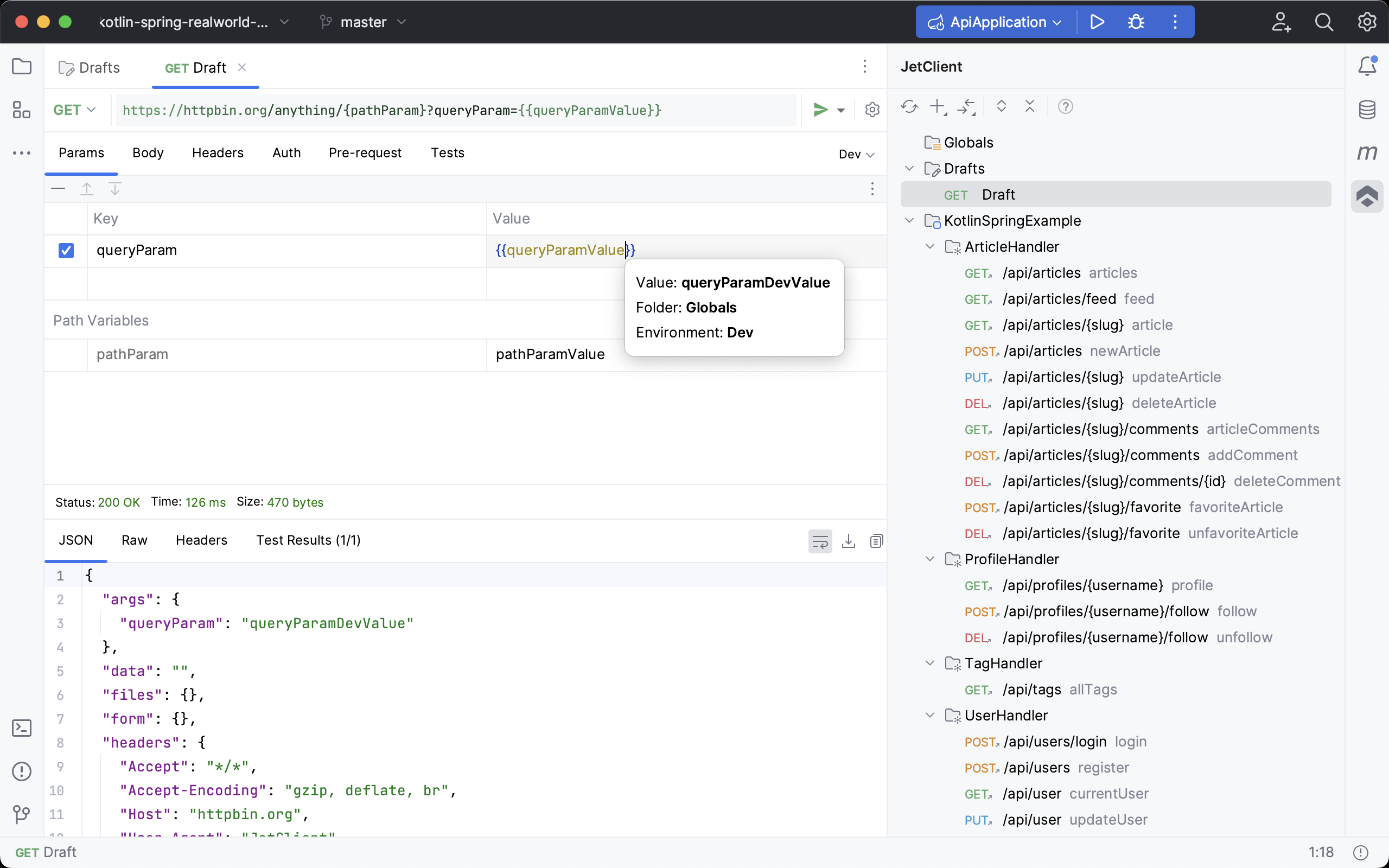Close the GET Draft tab
The height and width of the screenshot is (868, 1389).
pyautogui.click(x=242, y=67)
